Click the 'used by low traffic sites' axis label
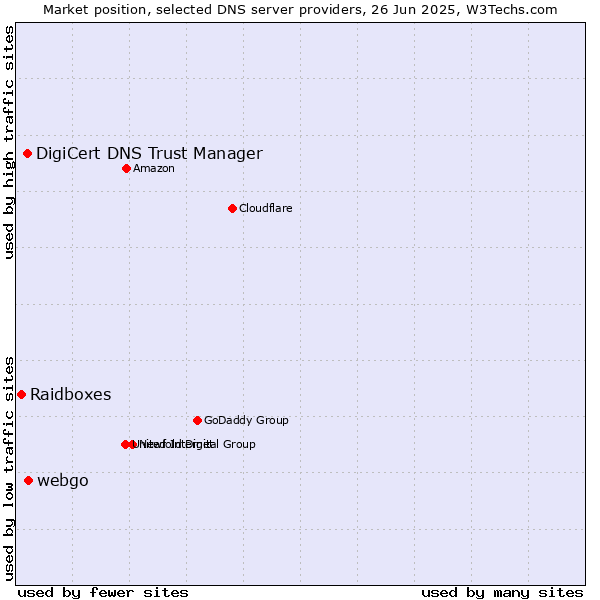The width and height of the screenshot is (600, 600). (x=9, y=469)
